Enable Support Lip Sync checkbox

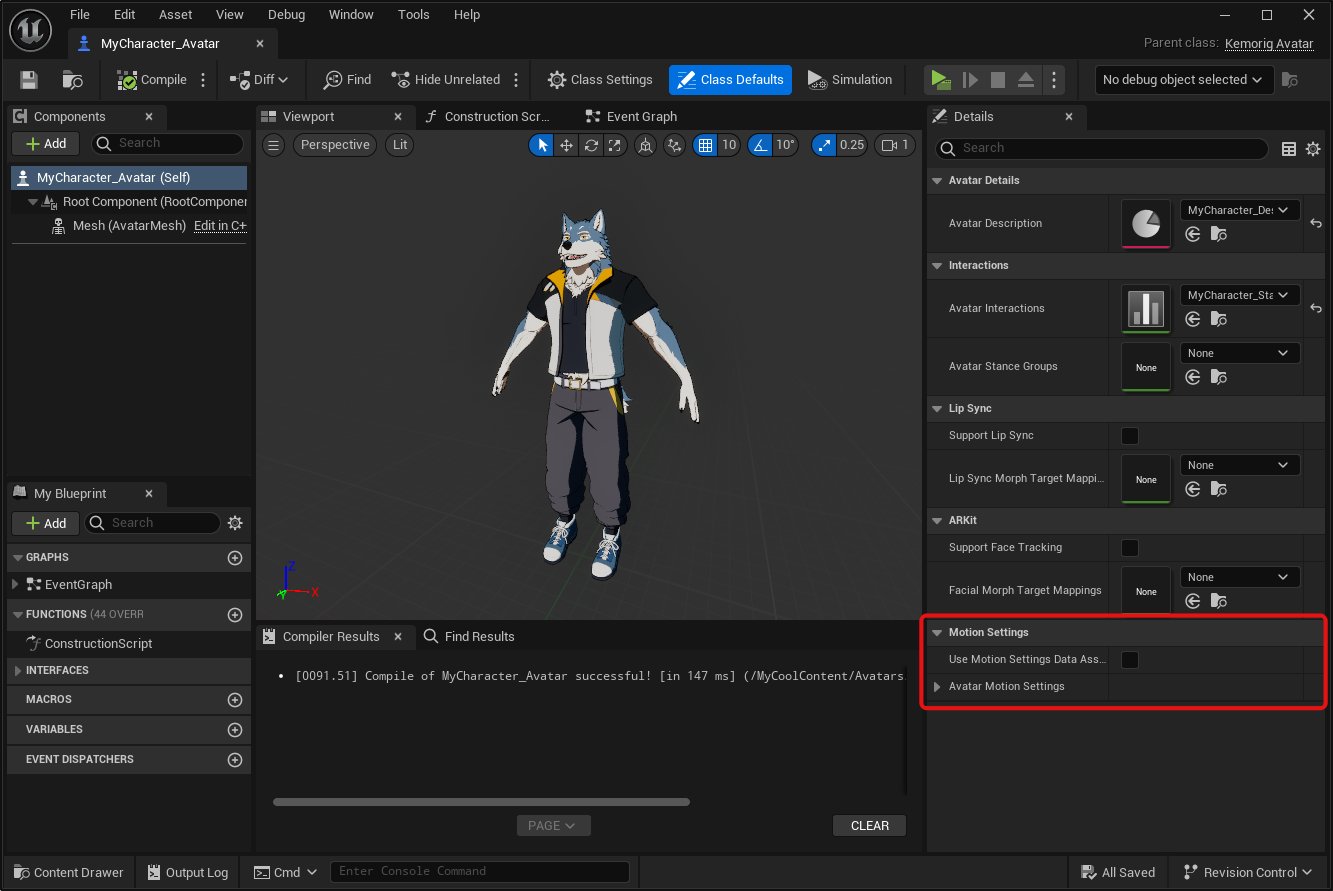(x=1130, y=436)
